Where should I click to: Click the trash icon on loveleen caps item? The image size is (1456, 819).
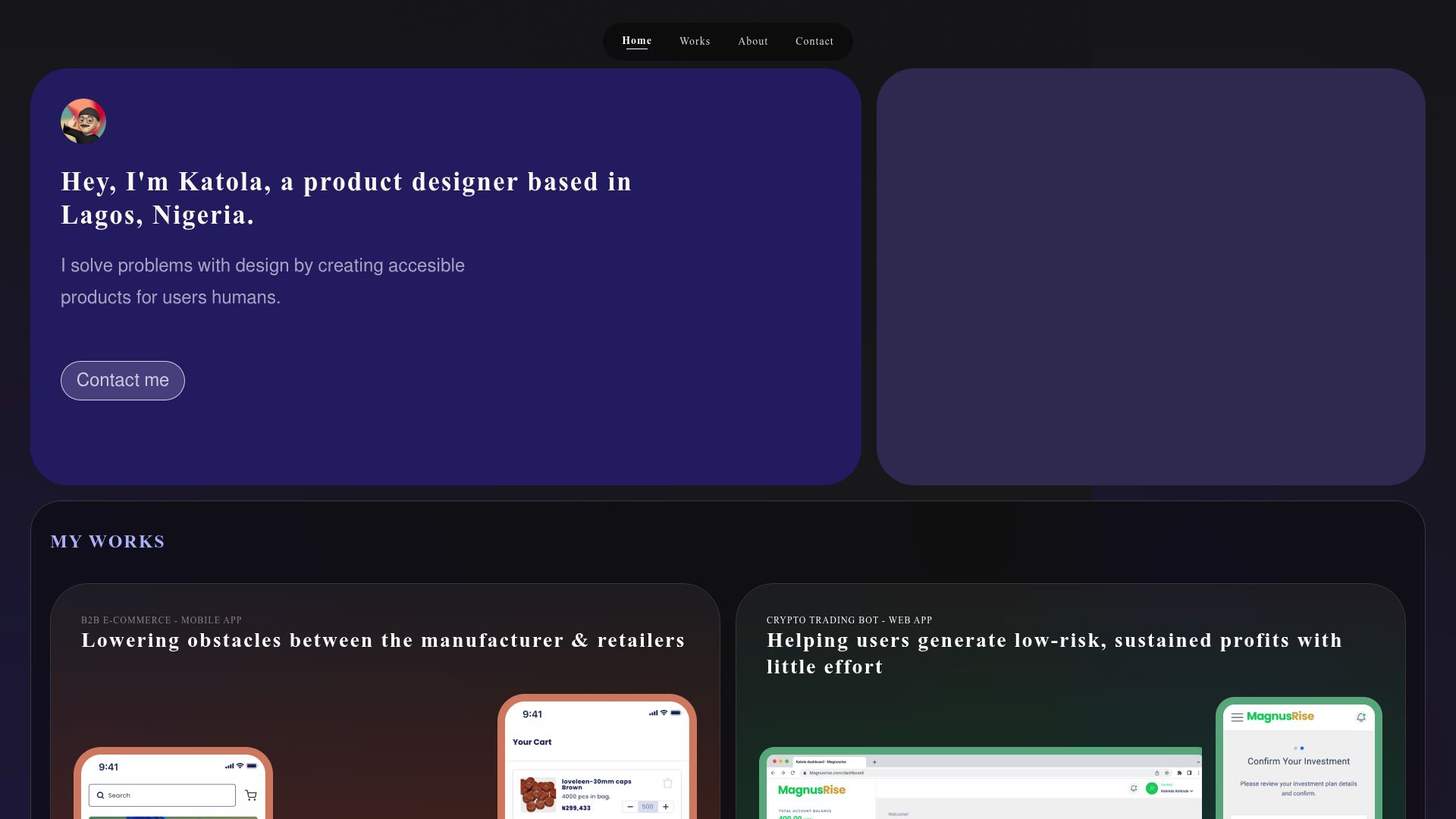(x=667, y=783)
